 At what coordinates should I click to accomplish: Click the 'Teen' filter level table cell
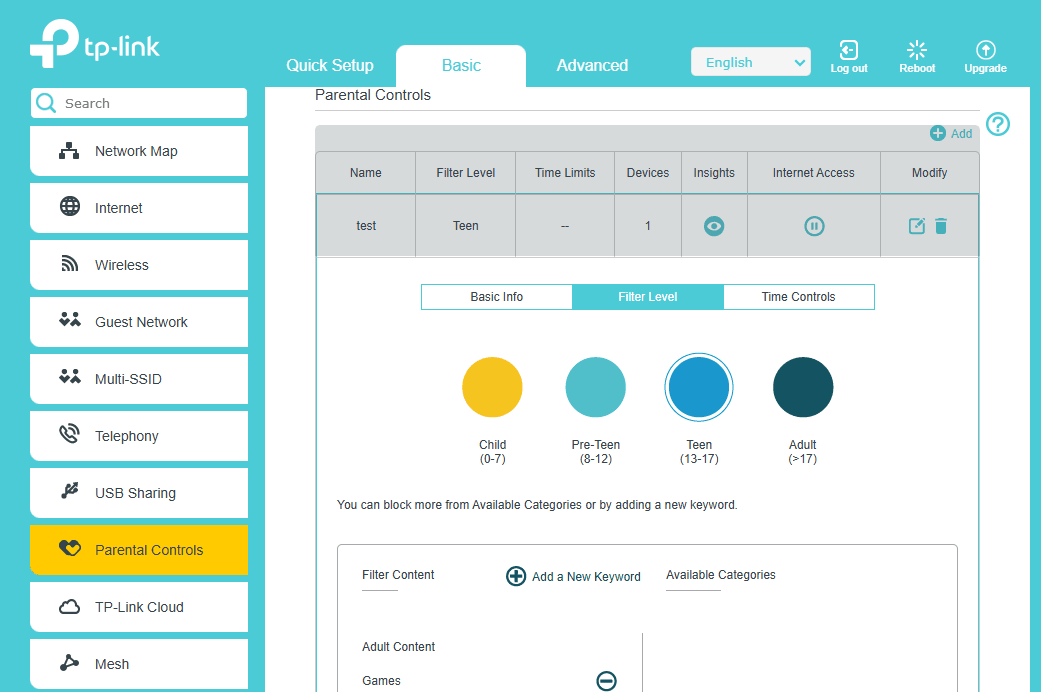coord(465,226)
